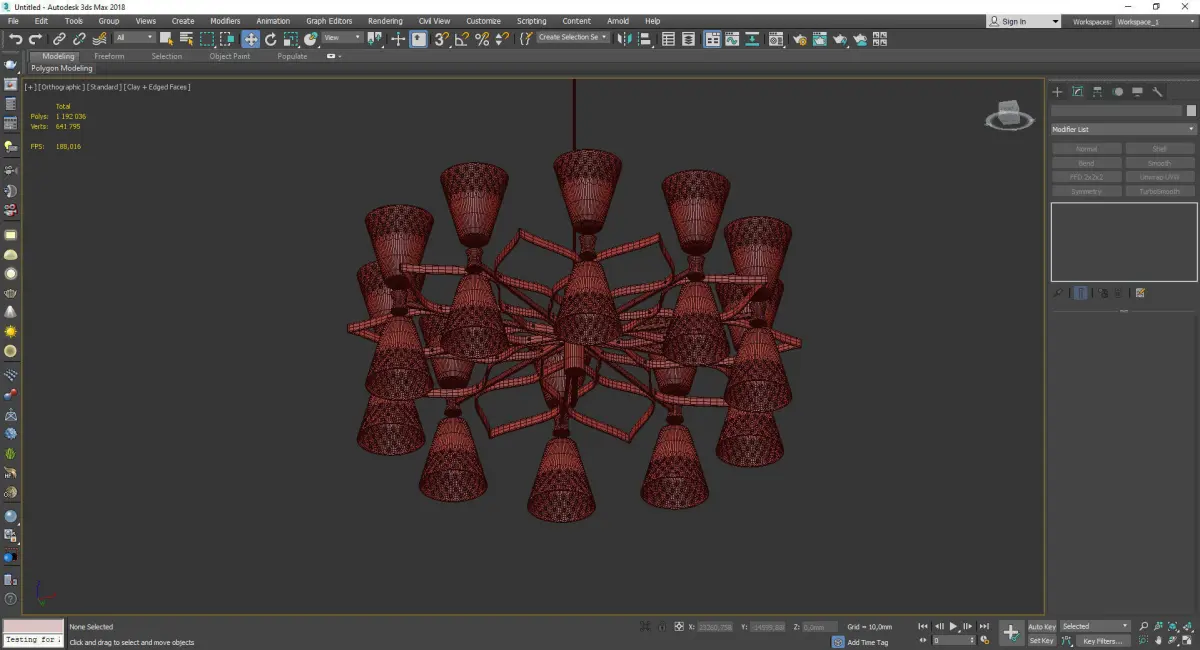
Task: Open Key Filters dialog
Action: (x=1101, y=641)
